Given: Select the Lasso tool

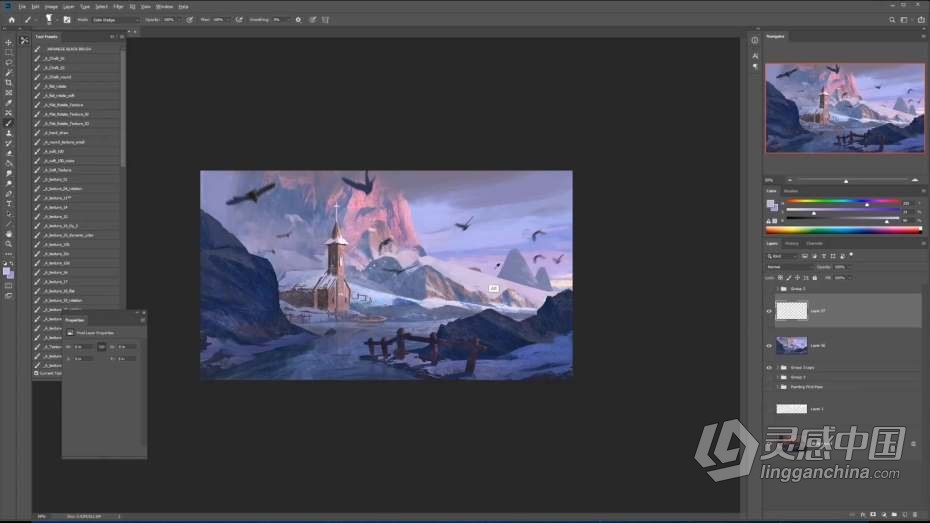Looking at the screenshot, I should coord(8,63).
